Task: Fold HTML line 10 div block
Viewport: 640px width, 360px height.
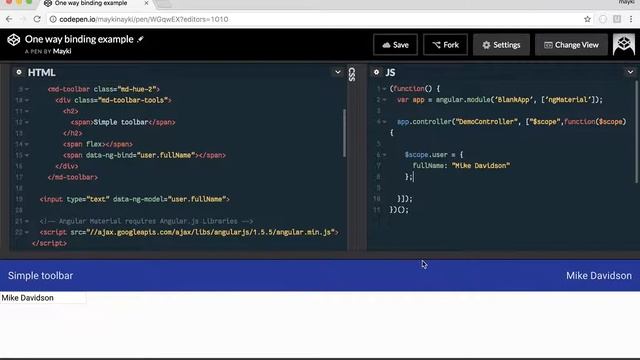Action: (27, 100)
